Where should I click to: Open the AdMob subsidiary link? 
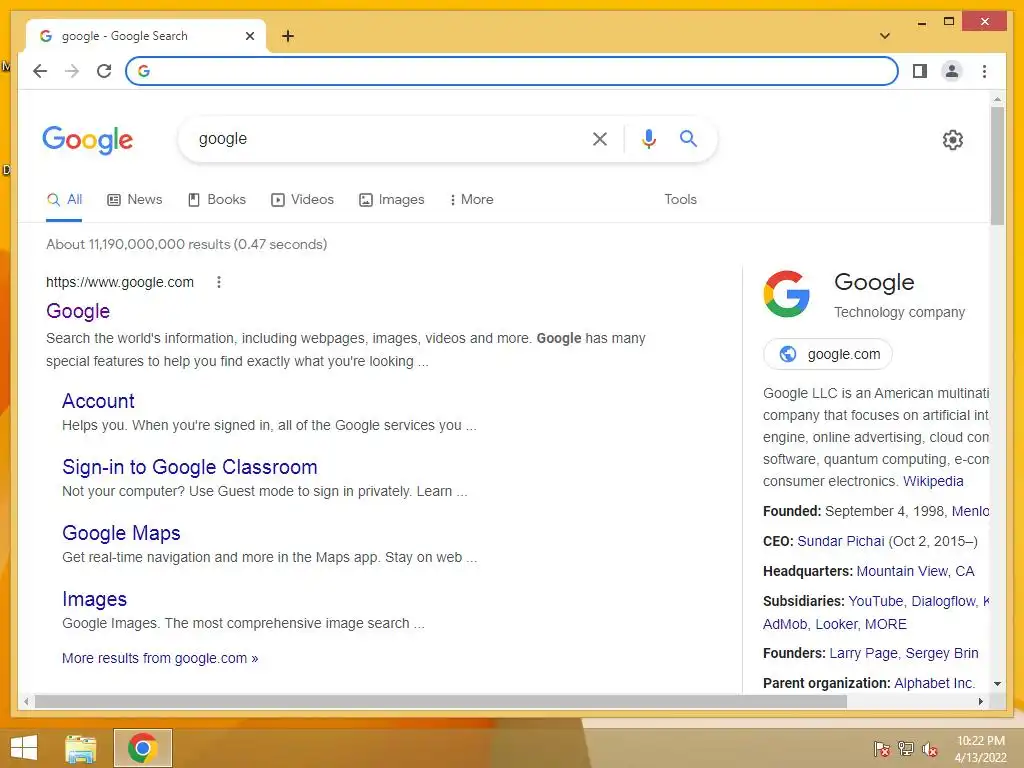click(785, 624)
